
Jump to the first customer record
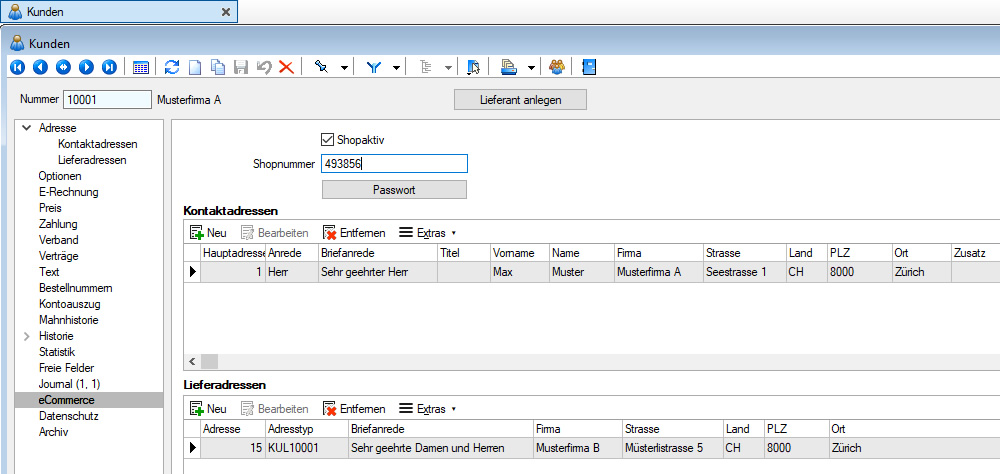point(17,67)
